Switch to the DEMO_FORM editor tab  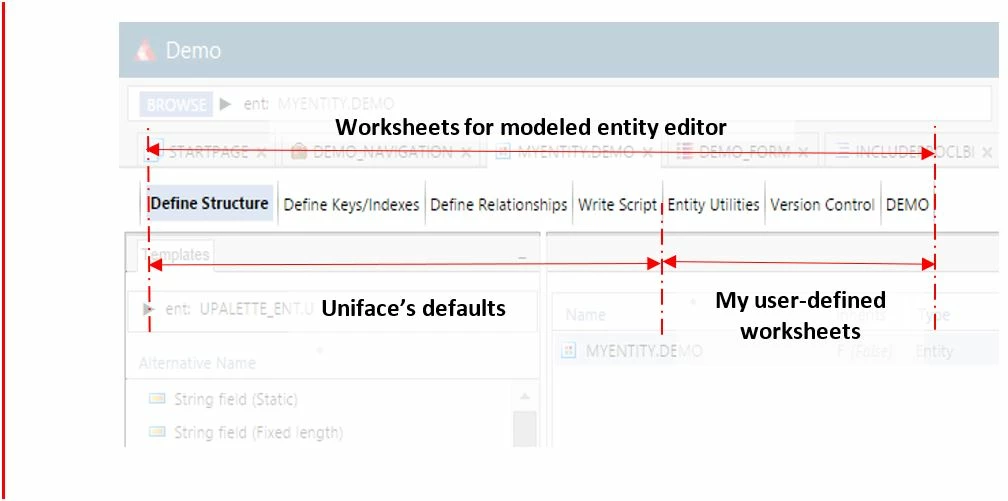pos(744,152)
